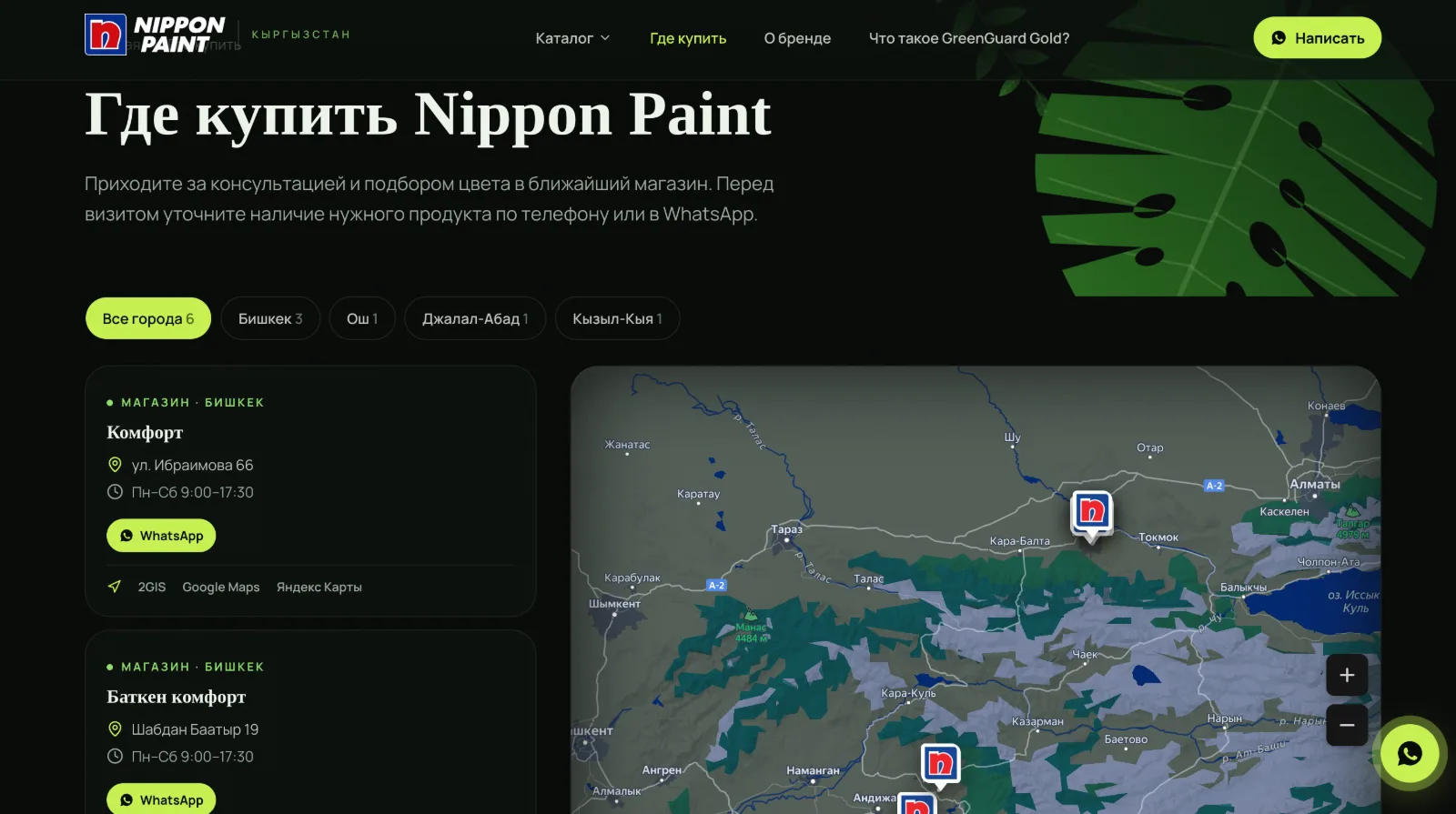Click the Нарын label on the map

(1225, 719)
